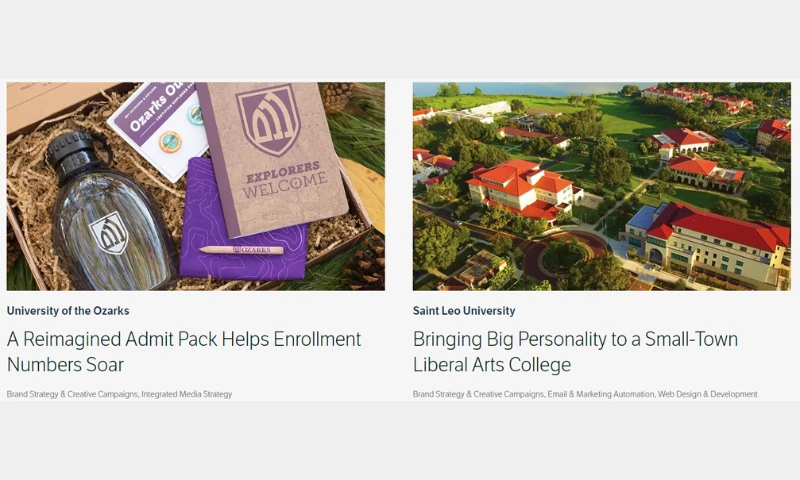The height and width of the screenshot is (480, 800).
Task: Open the Saint Leo University client label
Action: pos(464,311)
